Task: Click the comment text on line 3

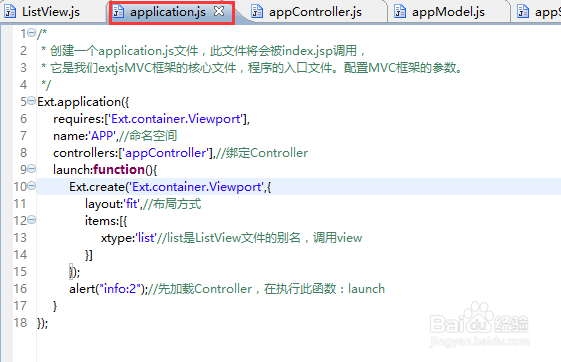Action: (x=252, y=68)
